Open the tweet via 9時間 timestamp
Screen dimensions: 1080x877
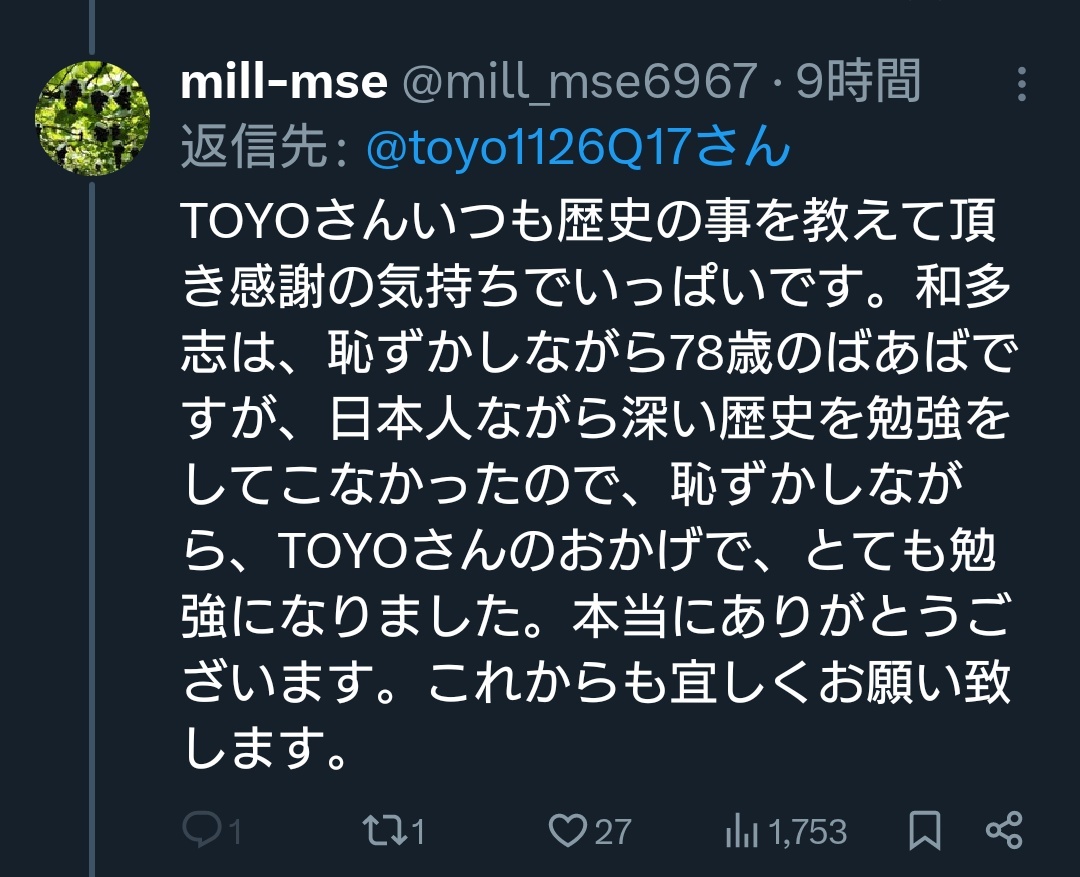(858, 81)
